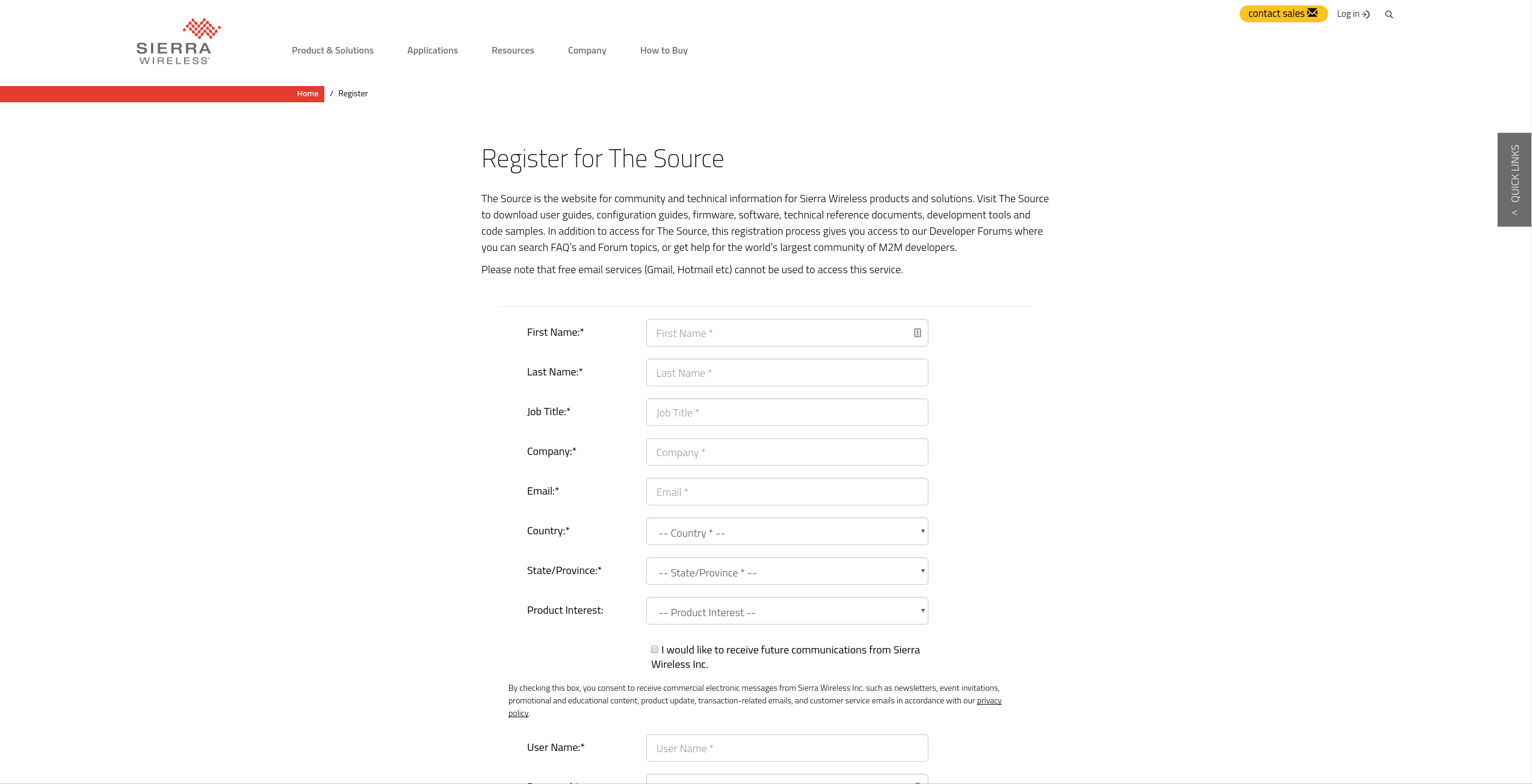Navigate to the How to Buy menu
This screenshot has width=1532, height=784.
tap(663, 50)
